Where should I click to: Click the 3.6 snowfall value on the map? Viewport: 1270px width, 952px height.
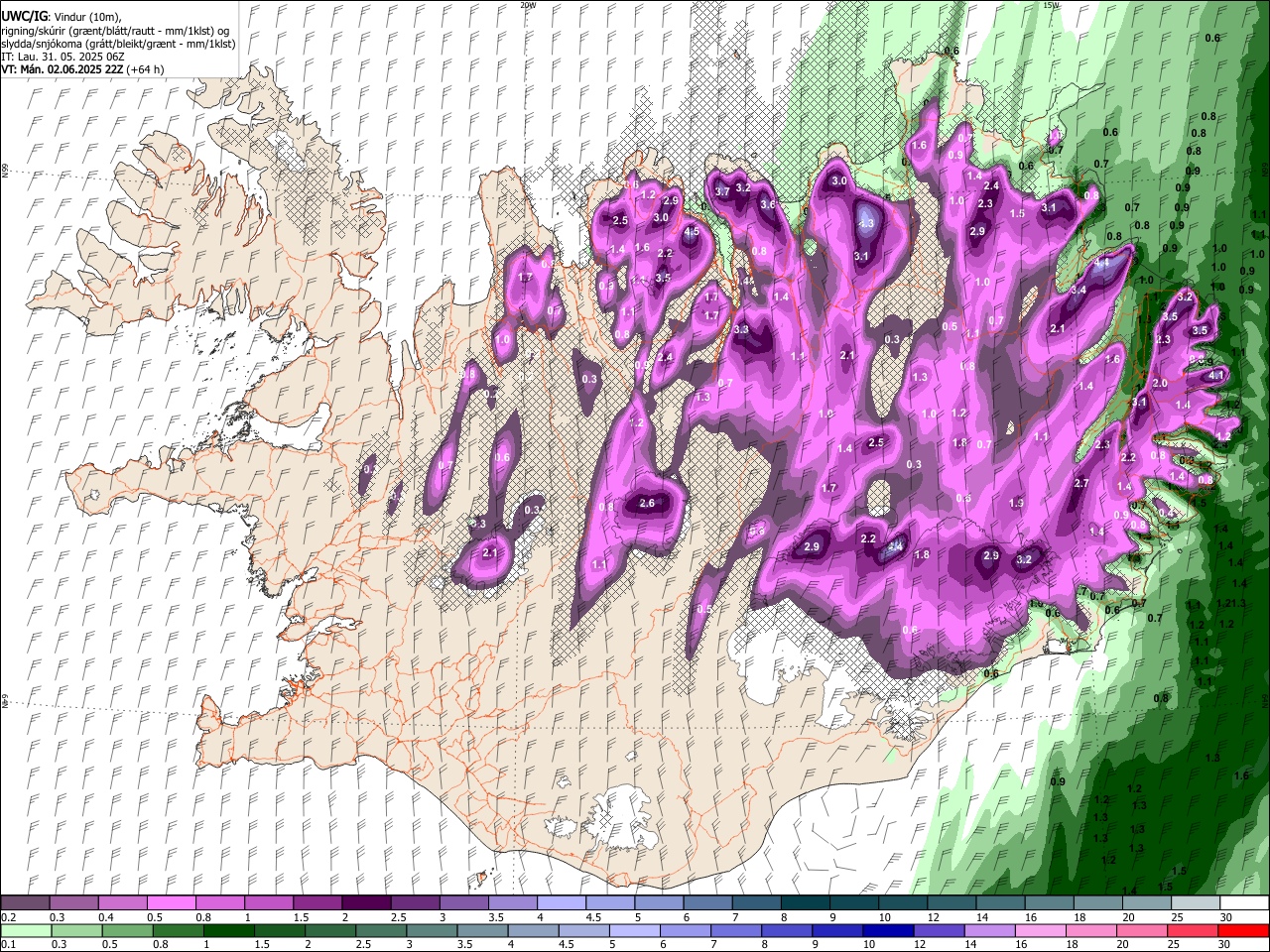pyautogui.click(x=767, y=205)
